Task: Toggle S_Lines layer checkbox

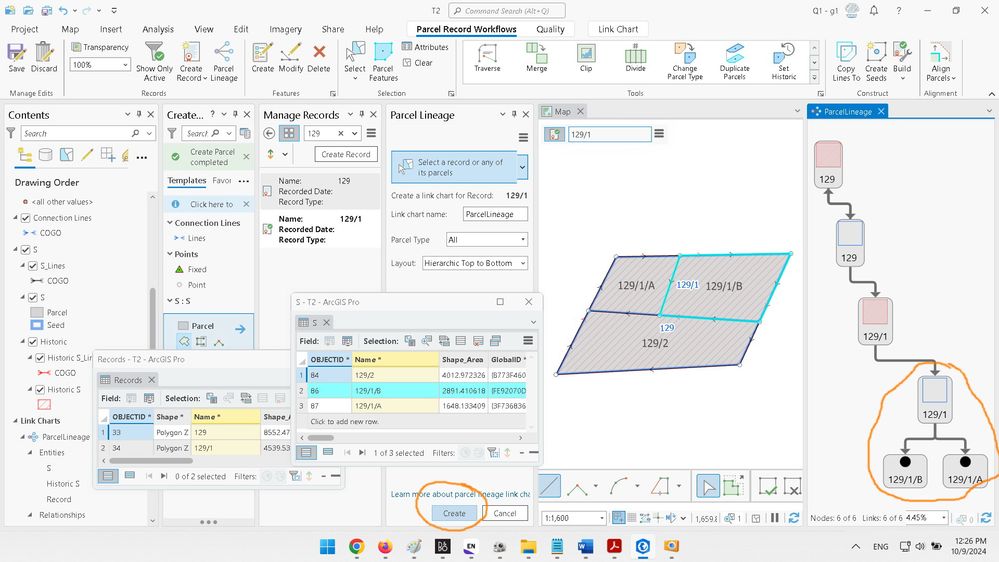Action: [32, 266]
